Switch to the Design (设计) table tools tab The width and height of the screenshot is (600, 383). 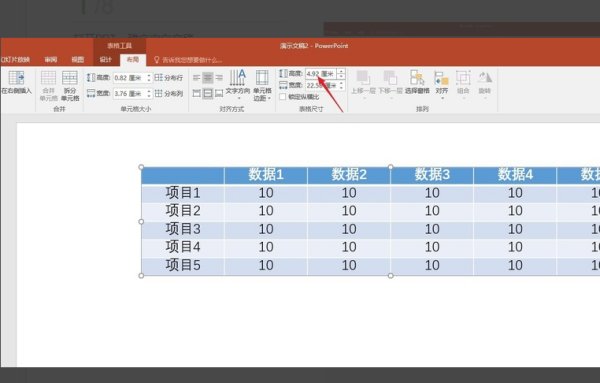[x=106, y=60]
